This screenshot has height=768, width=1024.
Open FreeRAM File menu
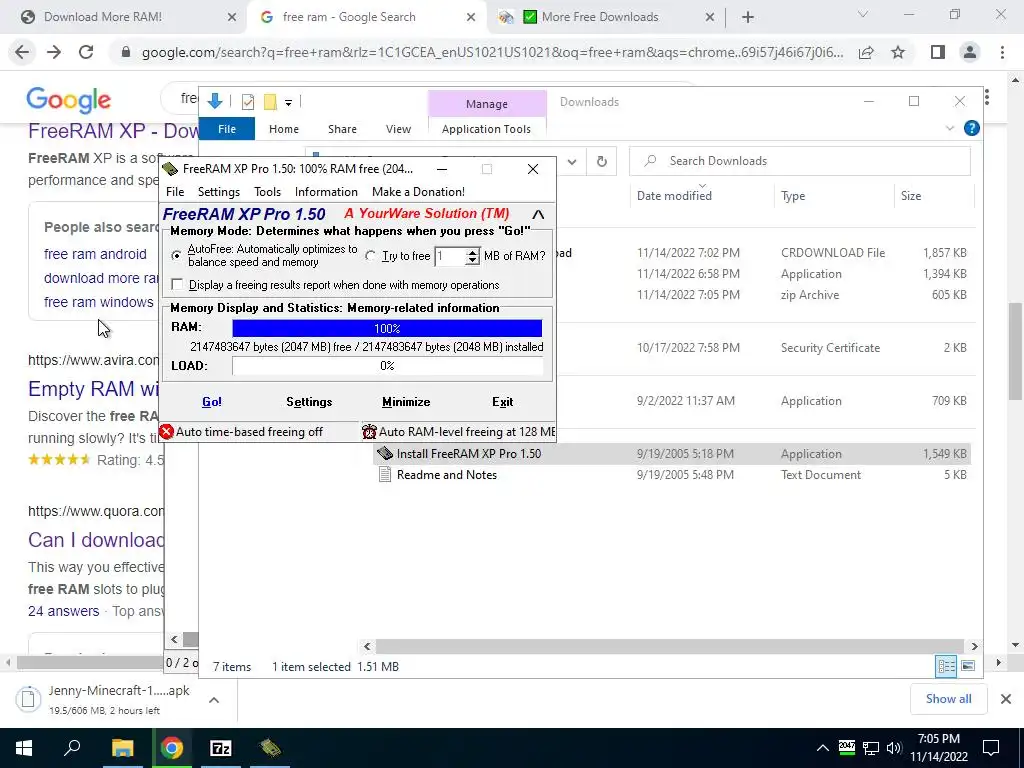(x=175, y=192)
